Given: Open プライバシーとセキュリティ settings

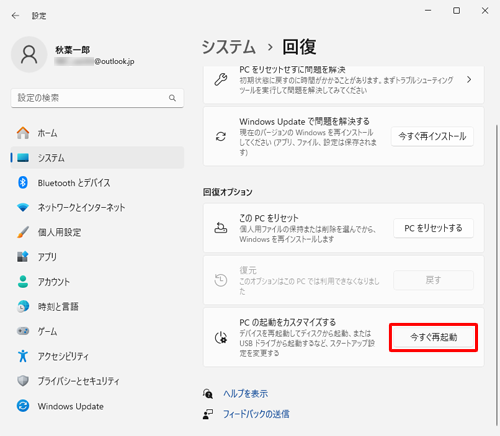Looking at the screenshot, I should (97, 381).
